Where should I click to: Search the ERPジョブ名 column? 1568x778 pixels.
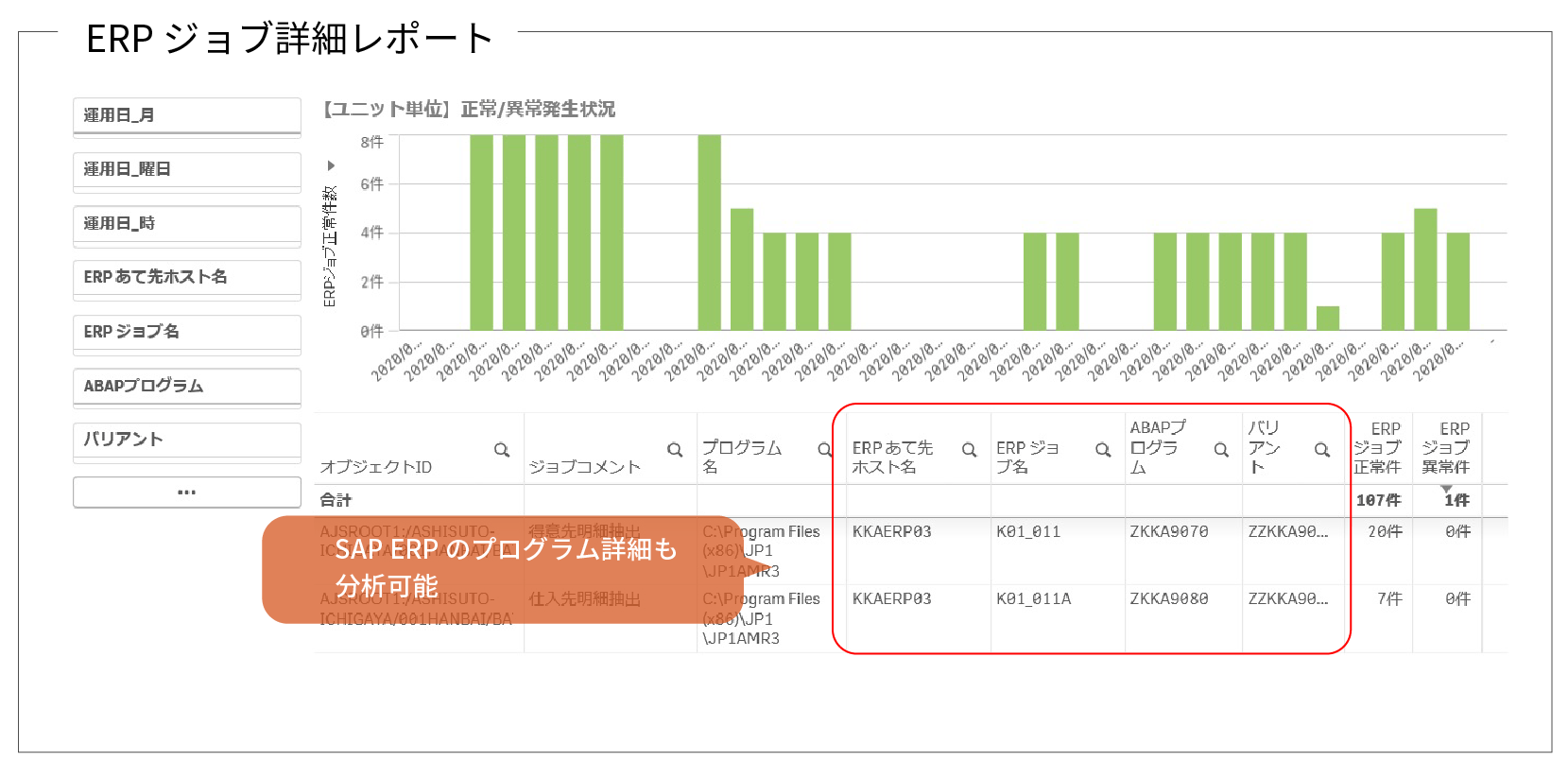pyautogui.click(x=1103, y=450)
